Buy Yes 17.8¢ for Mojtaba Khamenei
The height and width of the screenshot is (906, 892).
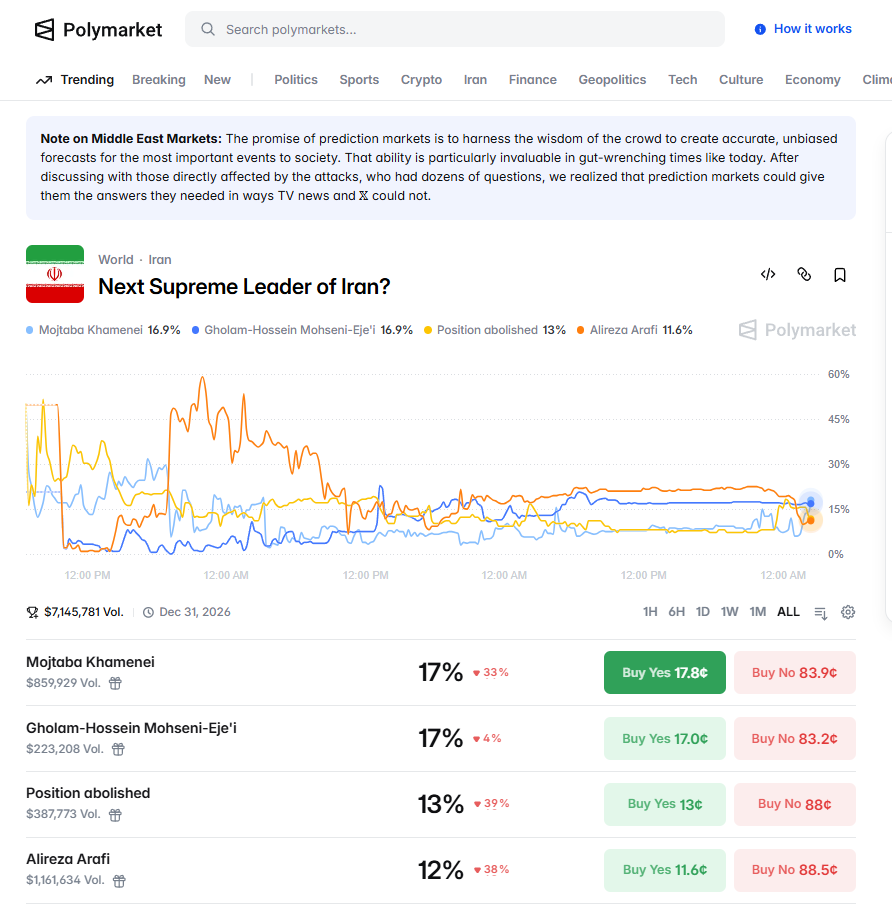664,672
